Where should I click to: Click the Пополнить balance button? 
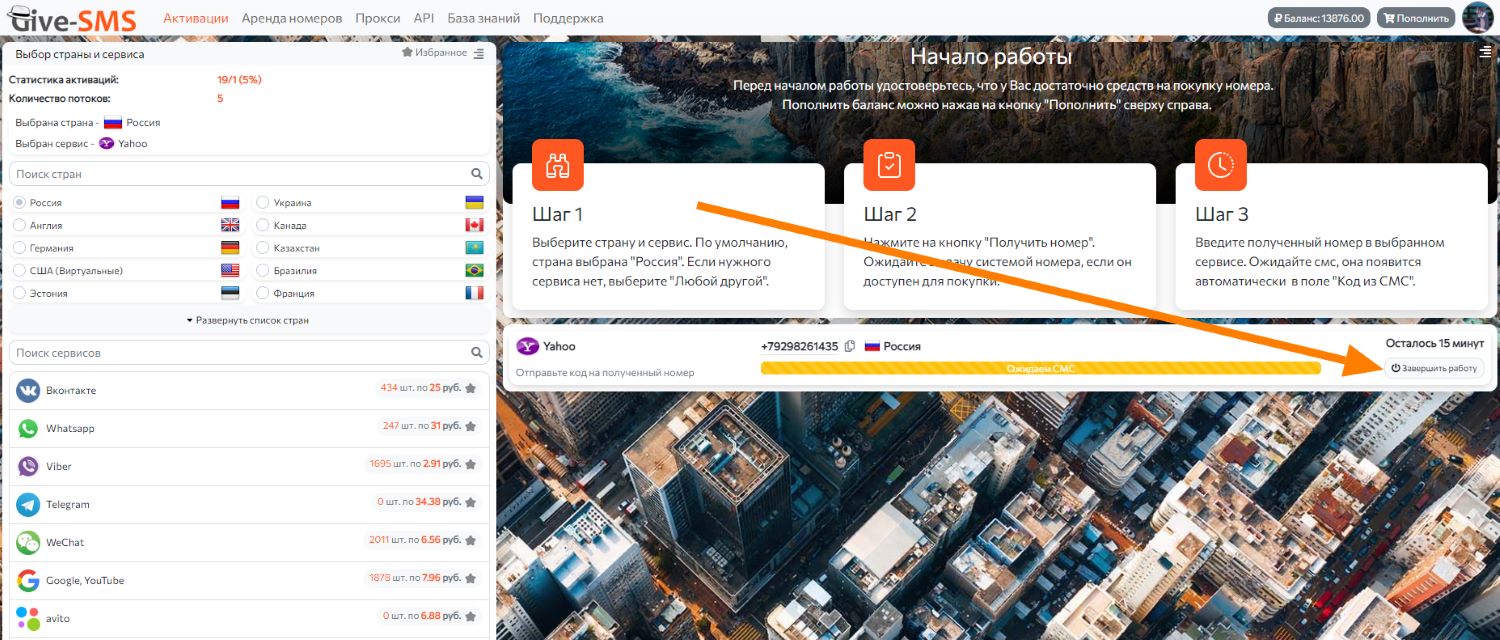coord(1415,18)
